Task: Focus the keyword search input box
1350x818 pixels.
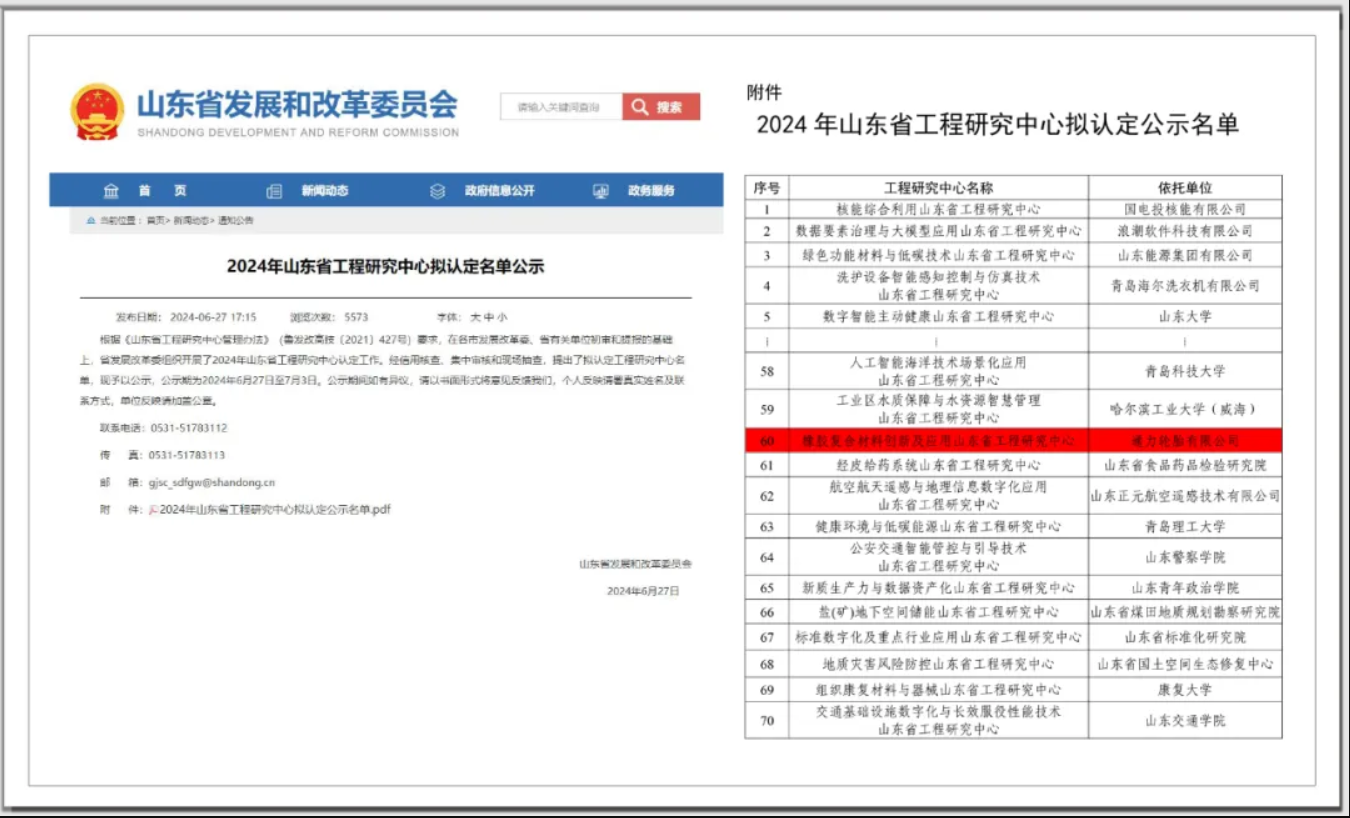Action: pyautogui.click(x=560, y=107)
